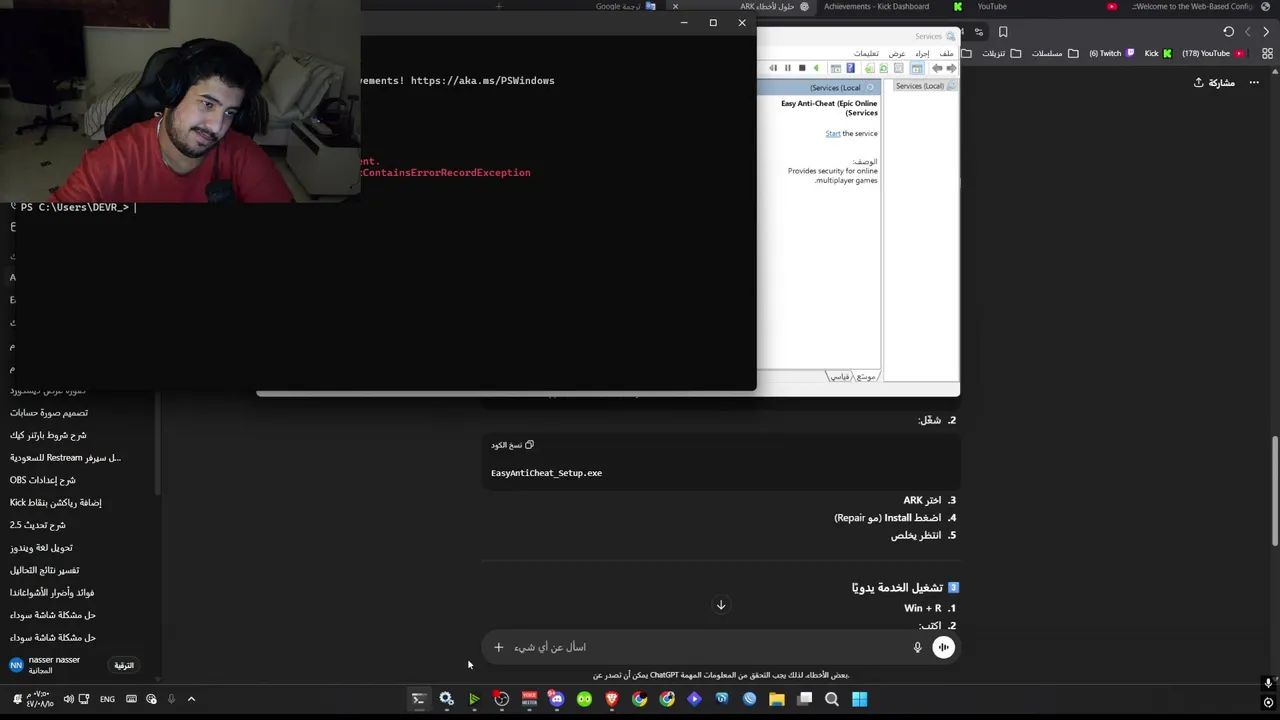Click the browser bookmark icon
This screenshot has width=1280, height=720.
1003,32
